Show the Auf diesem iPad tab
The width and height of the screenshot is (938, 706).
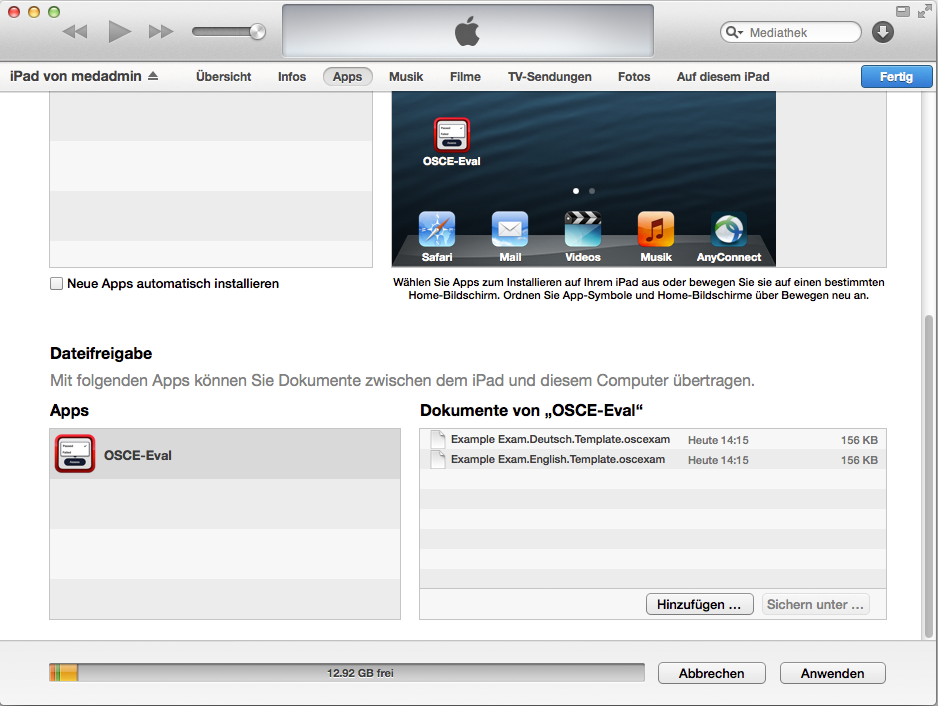[723, 77]
